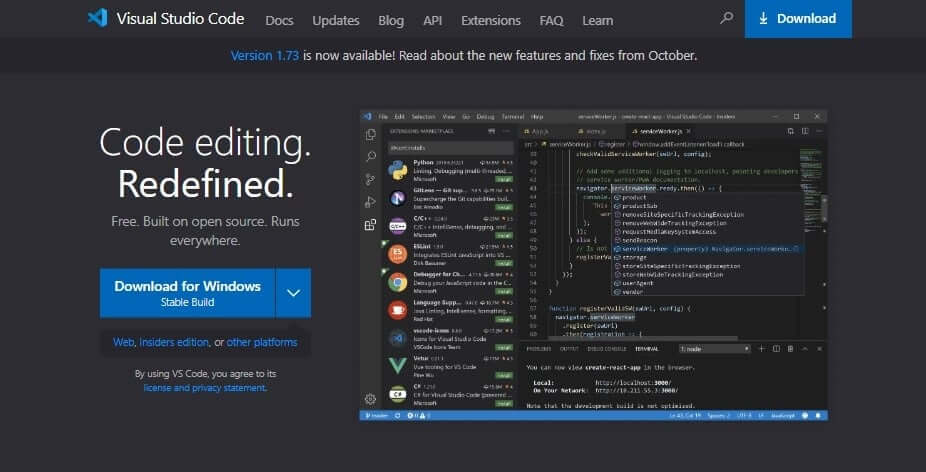Click the new terminal plus icon
This screenshot has height=472, width=926.
(x=761, y=349)
